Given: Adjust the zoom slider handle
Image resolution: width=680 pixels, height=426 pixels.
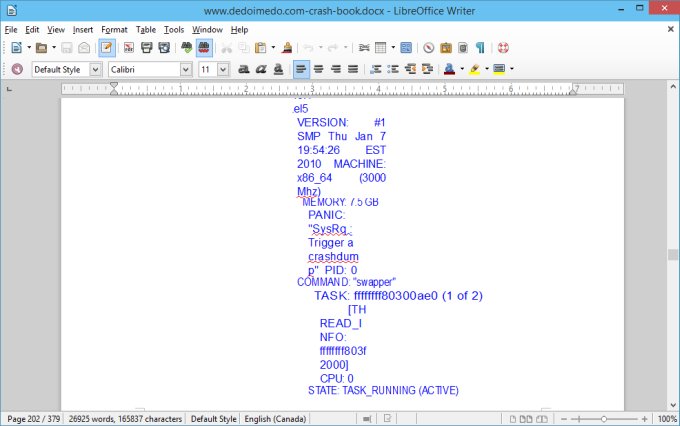Looking at the screenshot, I should pos(604,419).
